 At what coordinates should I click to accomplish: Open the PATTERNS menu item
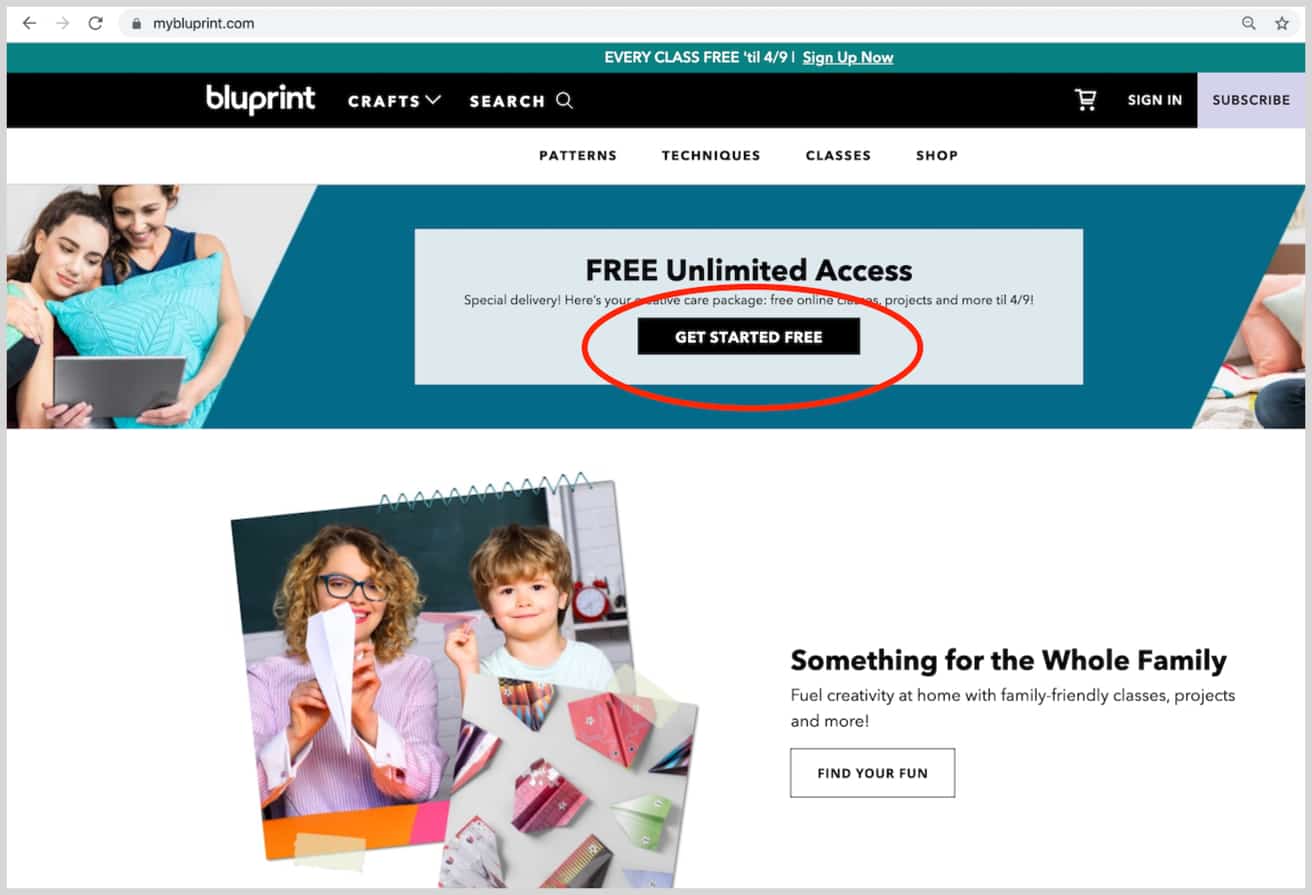(x=578, y=155)
